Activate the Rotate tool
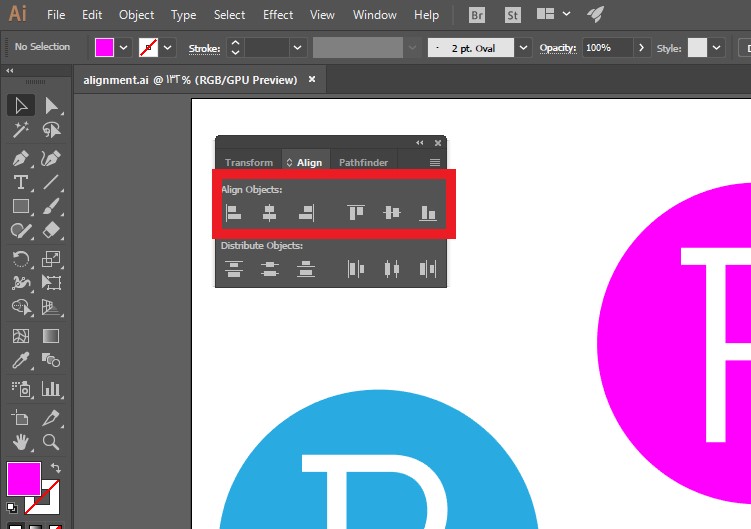This screenshot has height=529, width=751. (x=21, y=259)
